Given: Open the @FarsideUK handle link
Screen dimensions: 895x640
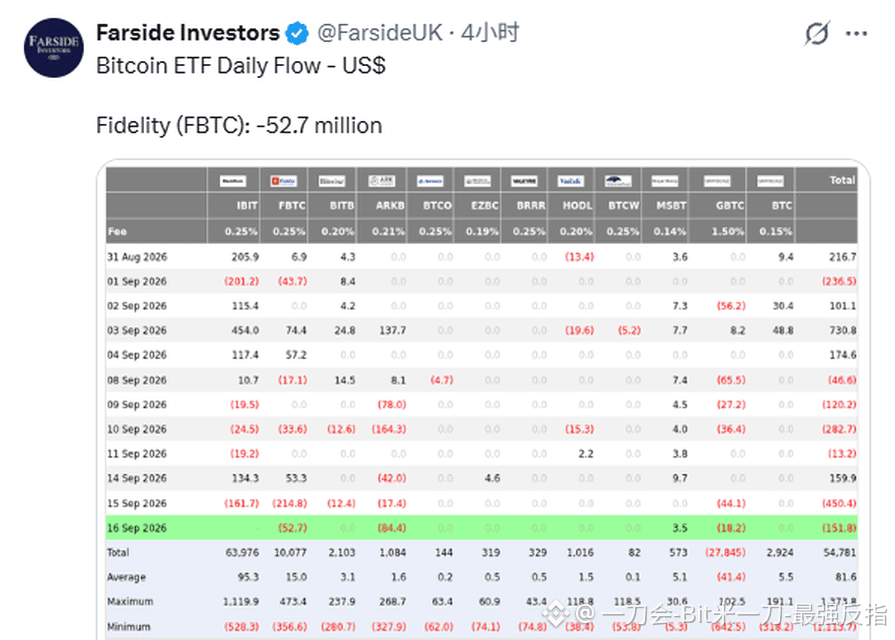Looking at the screenshot, I should [380, 33].
